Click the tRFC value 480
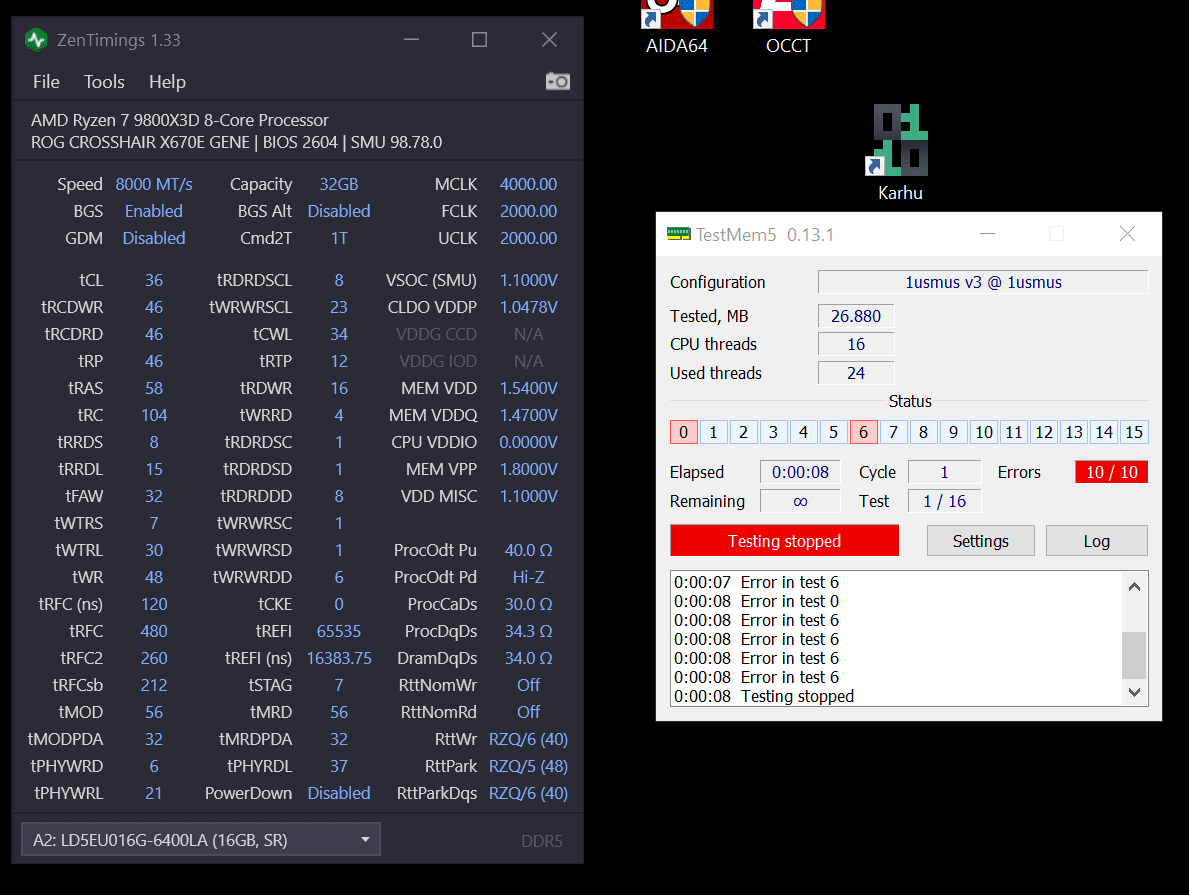Viewport: 1189px width, 895px height. pos(154,631)
